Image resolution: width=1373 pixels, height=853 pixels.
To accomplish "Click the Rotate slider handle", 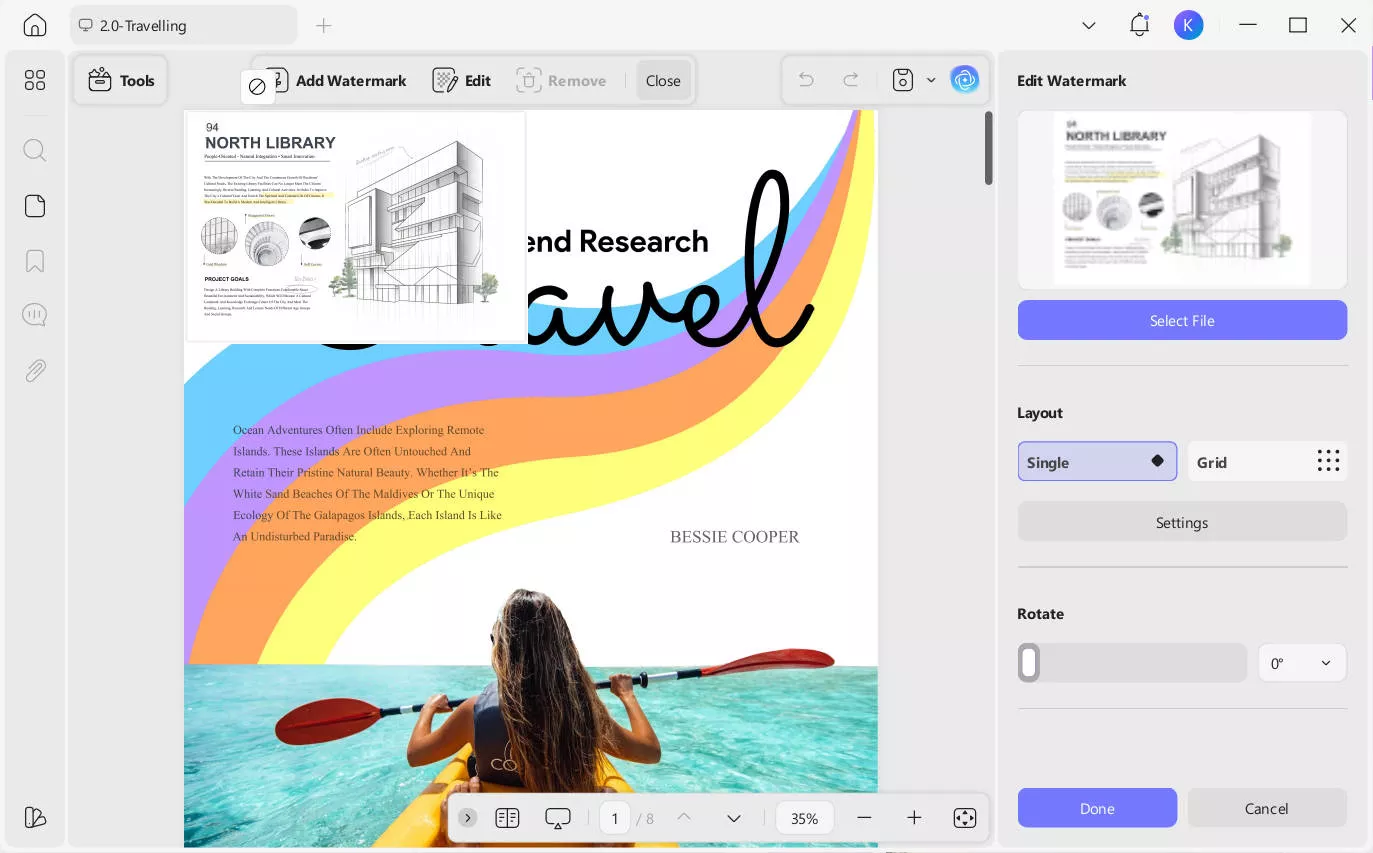I will [x=1029, y=662].
